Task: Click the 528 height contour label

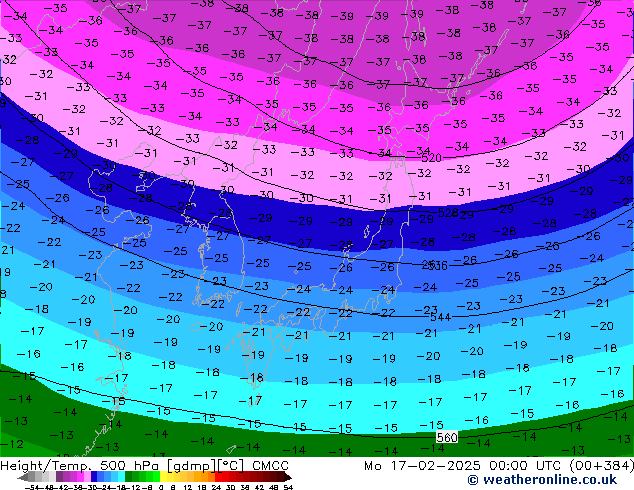Action: coord(448,213)
